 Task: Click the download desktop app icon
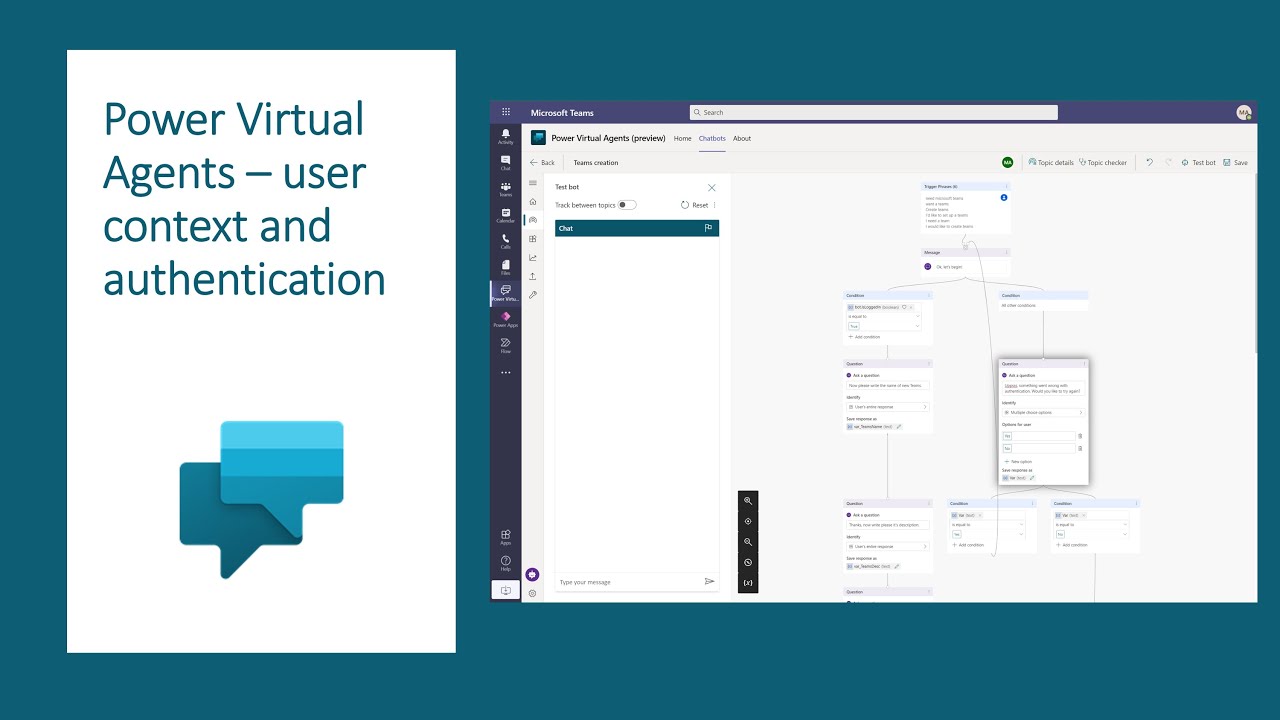point(506,590)
